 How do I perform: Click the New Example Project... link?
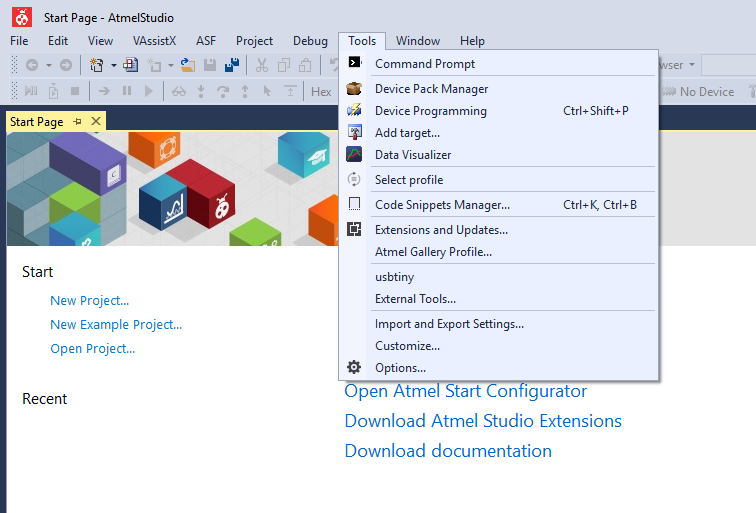(116, 325)
